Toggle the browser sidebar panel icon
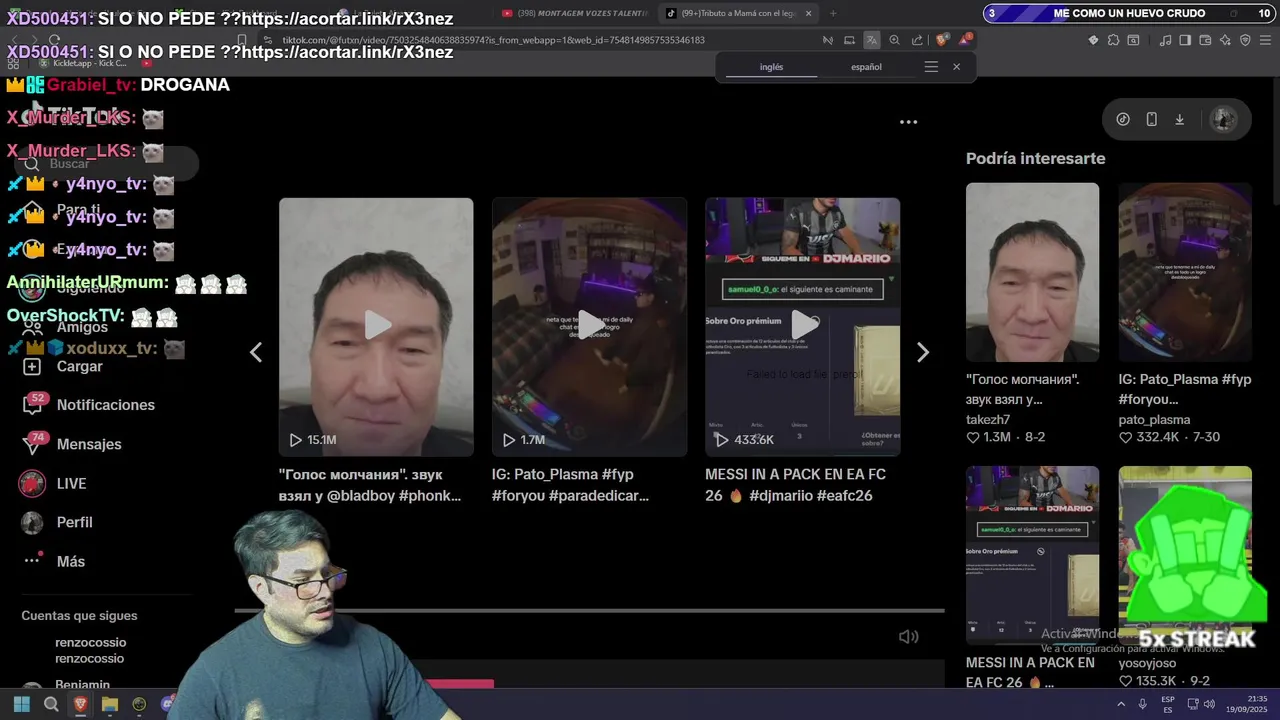The width and height of the screenshot is (1280, 720). (x=1185, y=40)
